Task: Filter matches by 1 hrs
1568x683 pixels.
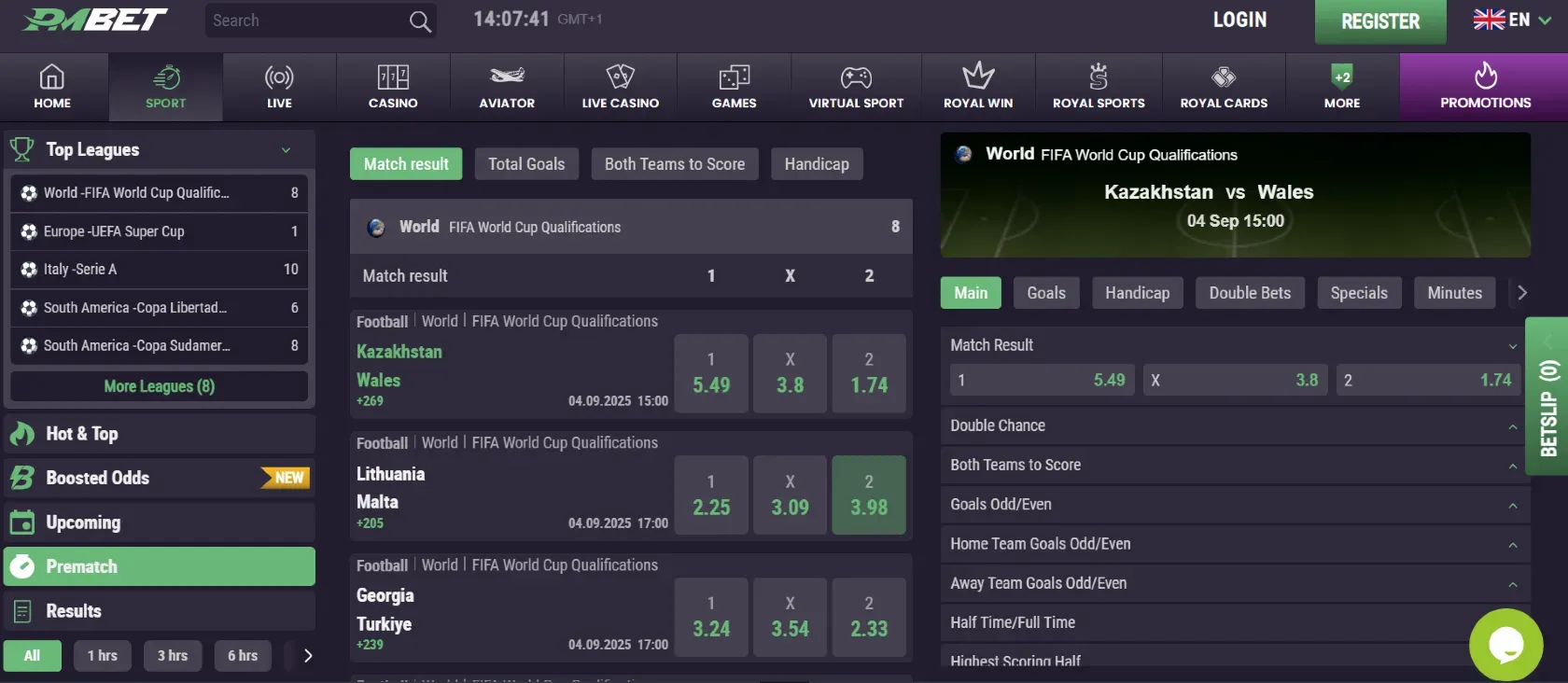Action: click(x=103, y=656)
